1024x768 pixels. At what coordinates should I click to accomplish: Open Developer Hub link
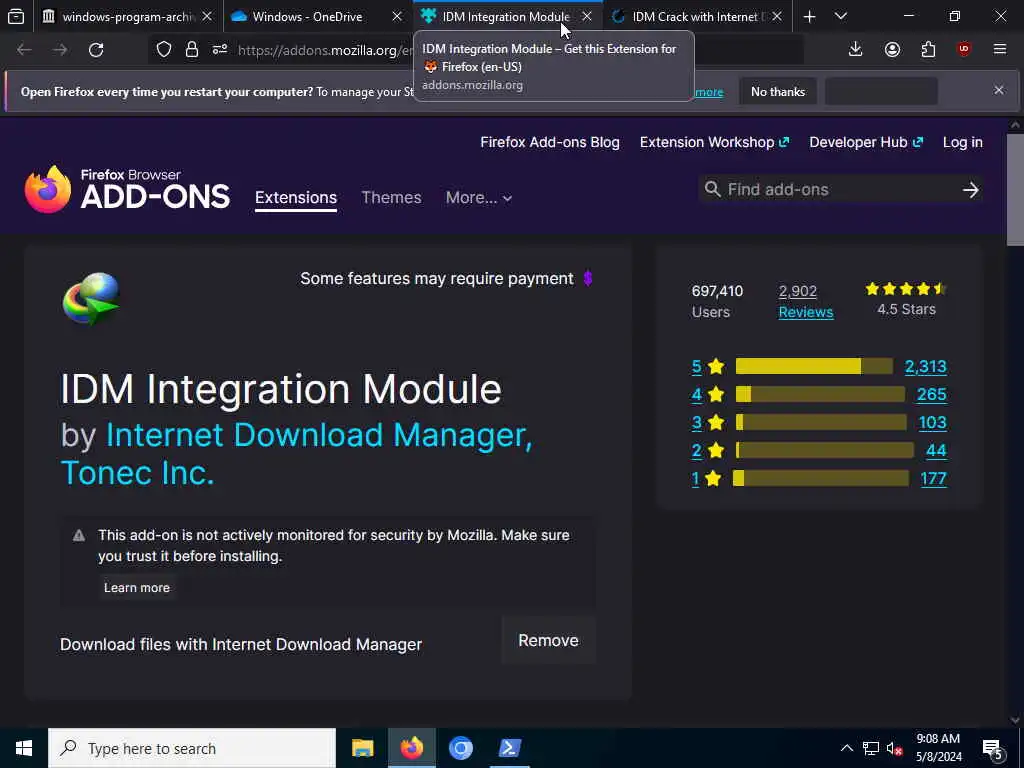[x=866, y=142]
